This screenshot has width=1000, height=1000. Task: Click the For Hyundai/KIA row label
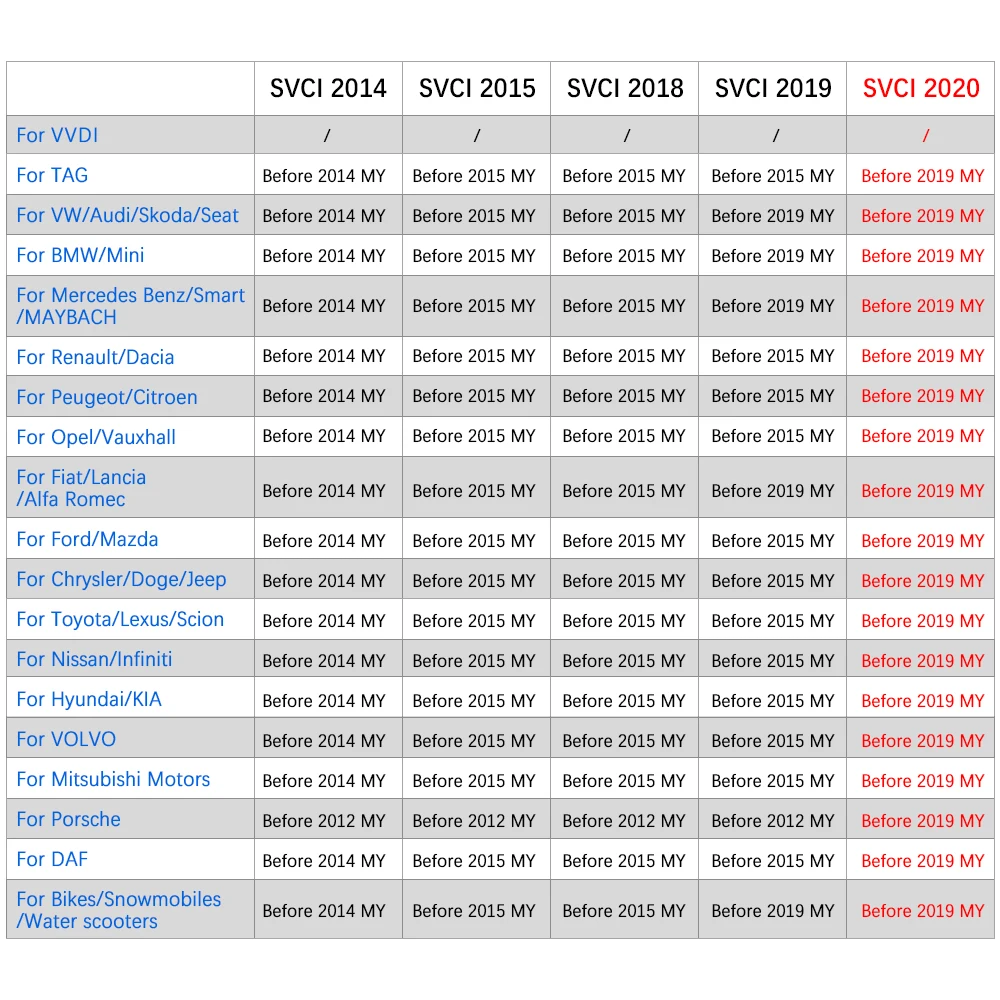click(89, 699)
